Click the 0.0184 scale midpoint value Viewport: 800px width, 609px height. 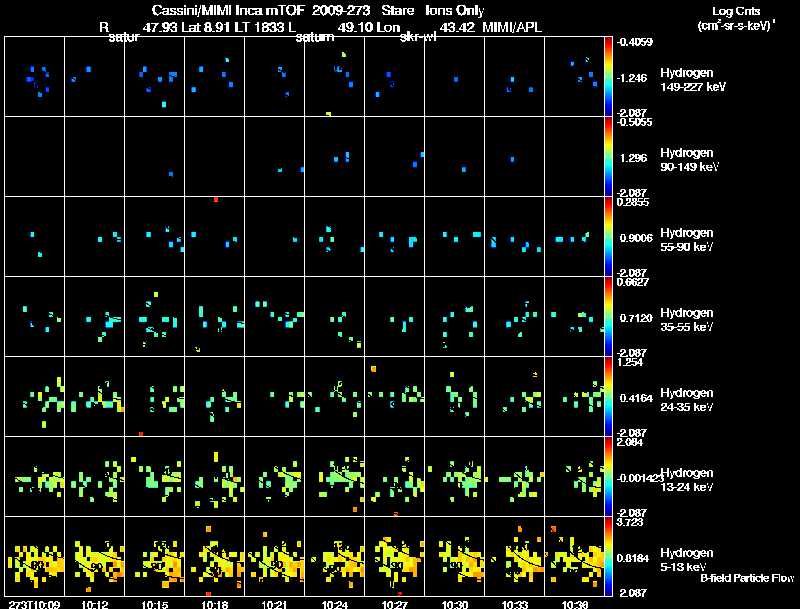633,558
